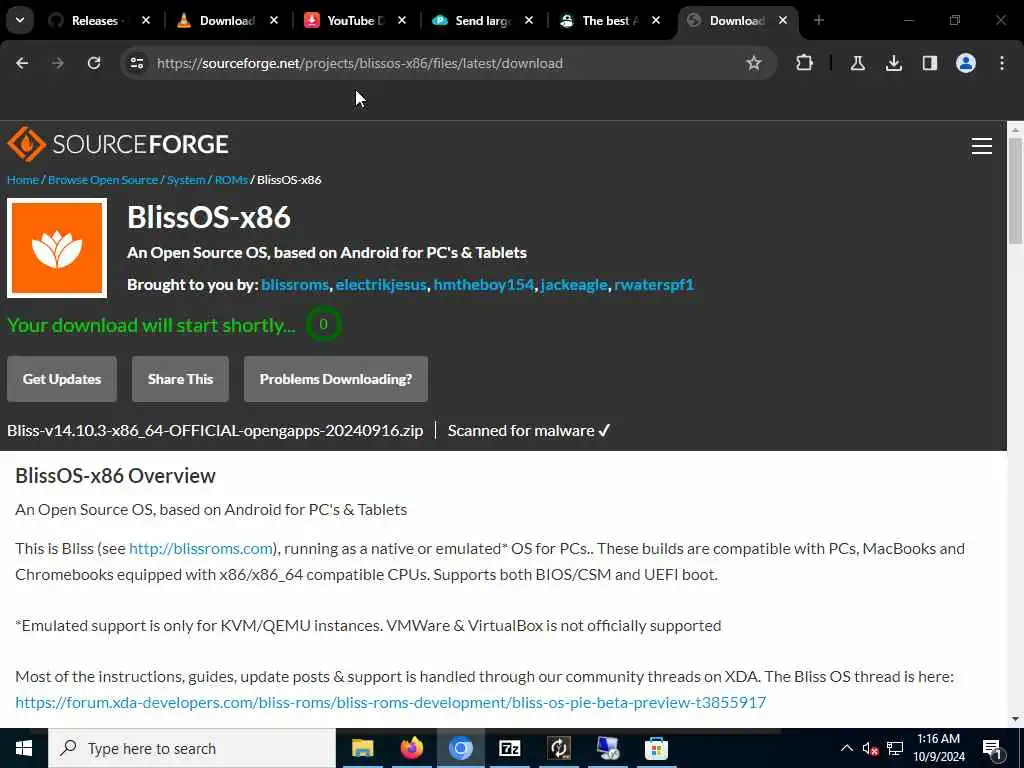
Task: Open jackeagle author profile
Action: [x=574, y=285]
